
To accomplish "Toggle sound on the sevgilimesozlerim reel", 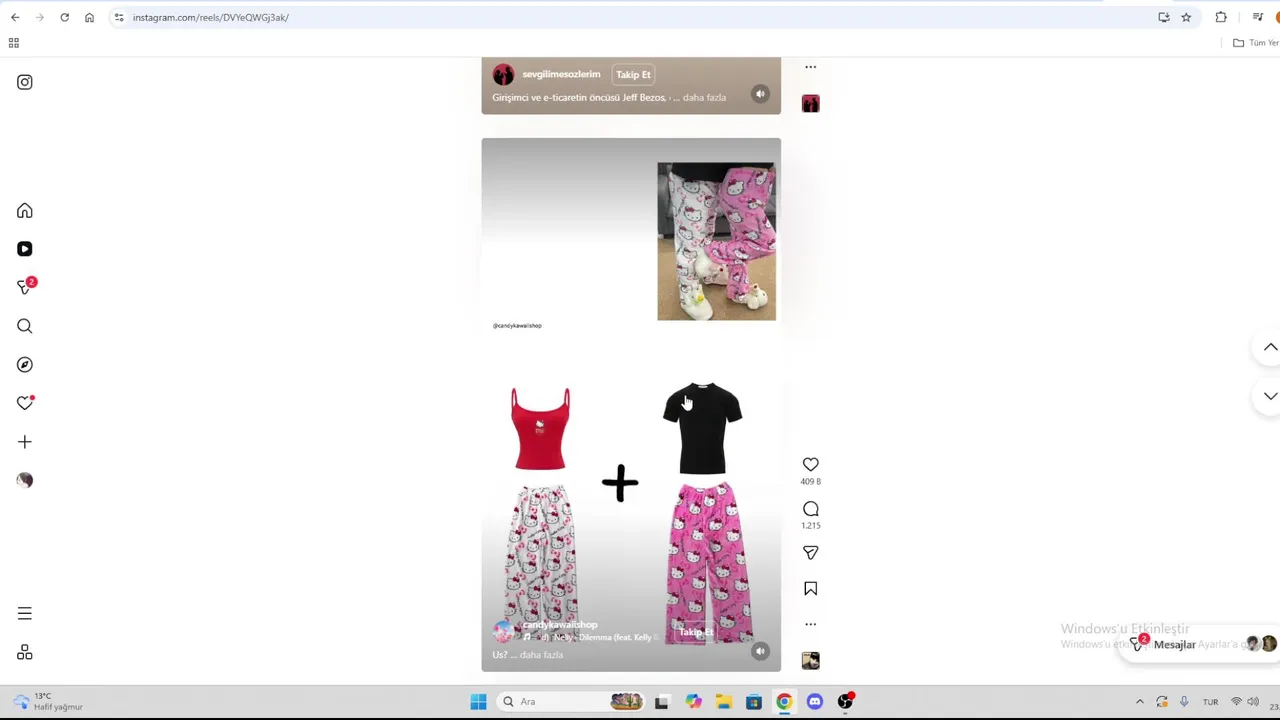I will 760,94.
